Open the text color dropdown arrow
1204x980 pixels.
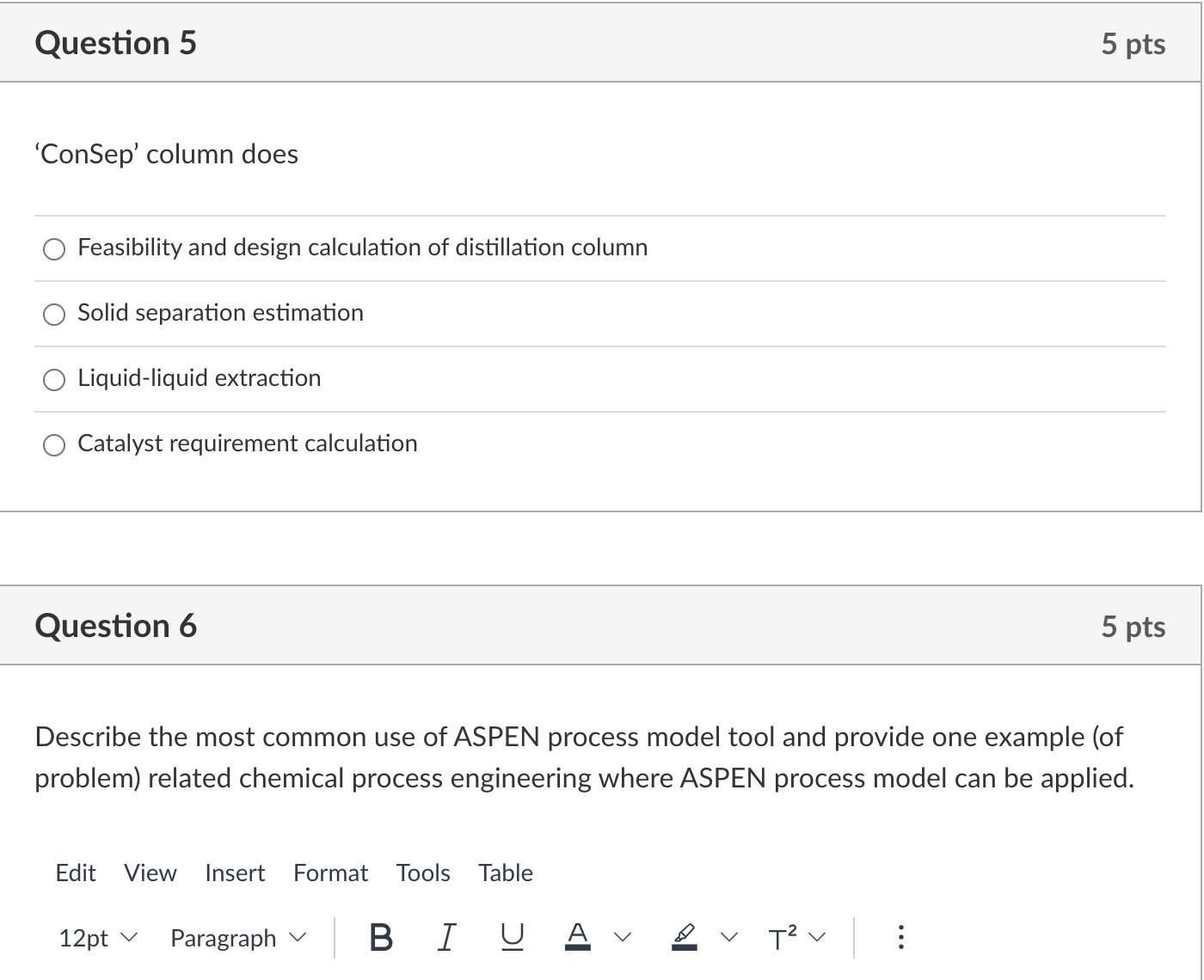pyautogui.click(x=623, y=937)
